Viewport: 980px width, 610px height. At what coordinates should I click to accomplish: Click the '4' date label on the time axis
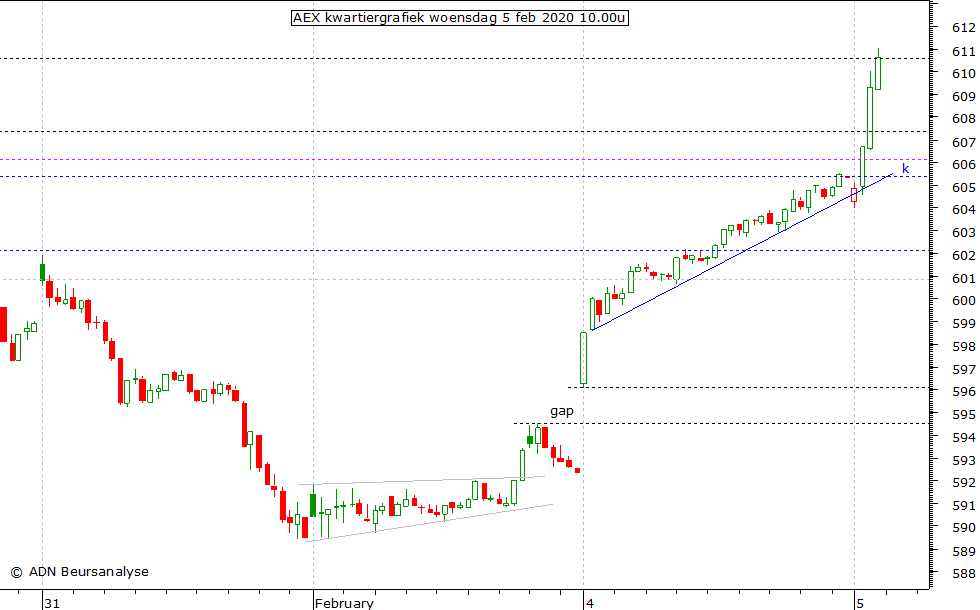pos(589,603)
